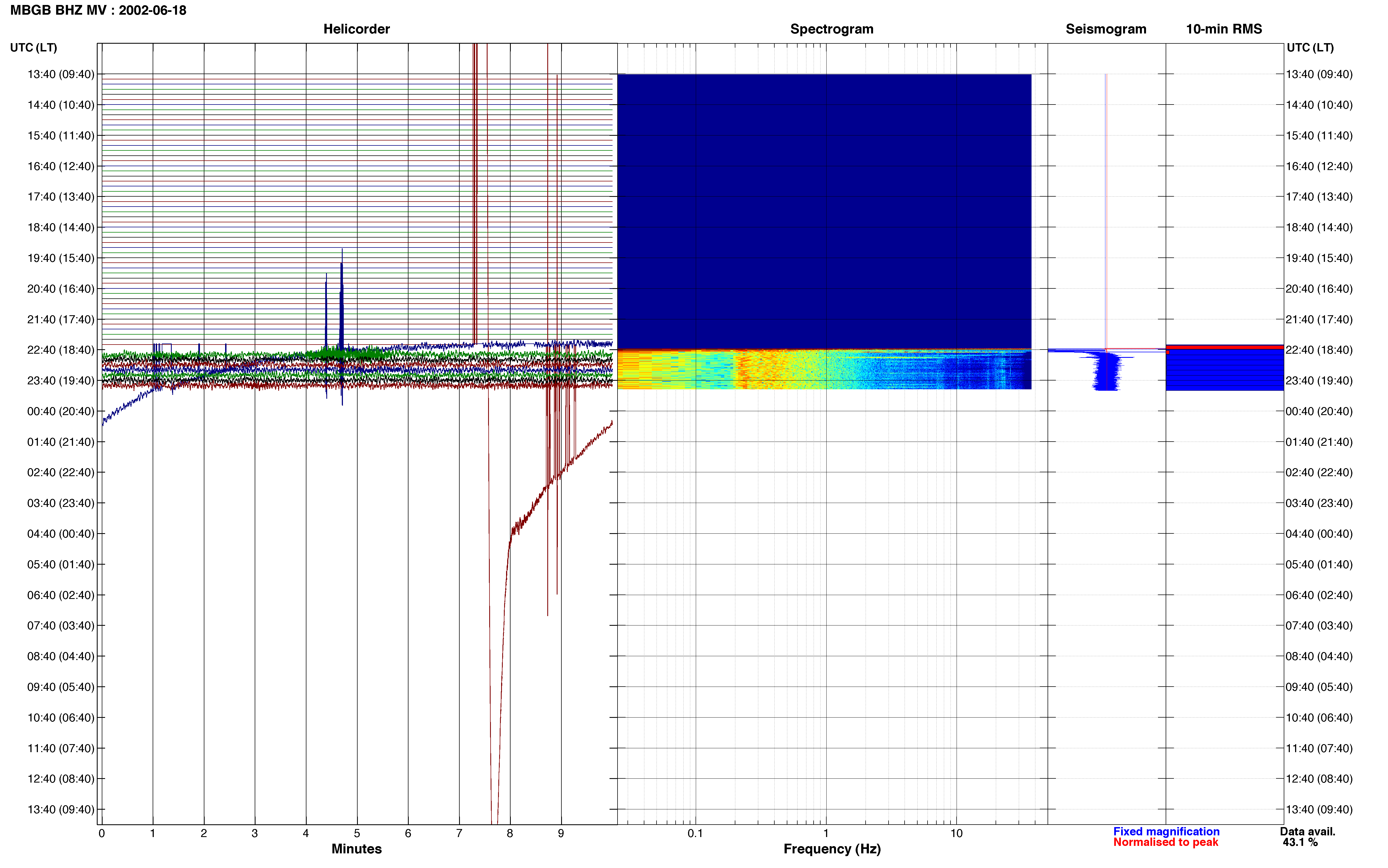
Task: Click the right '12:40 (08:40)' time label
Action: coord(1319,779)
